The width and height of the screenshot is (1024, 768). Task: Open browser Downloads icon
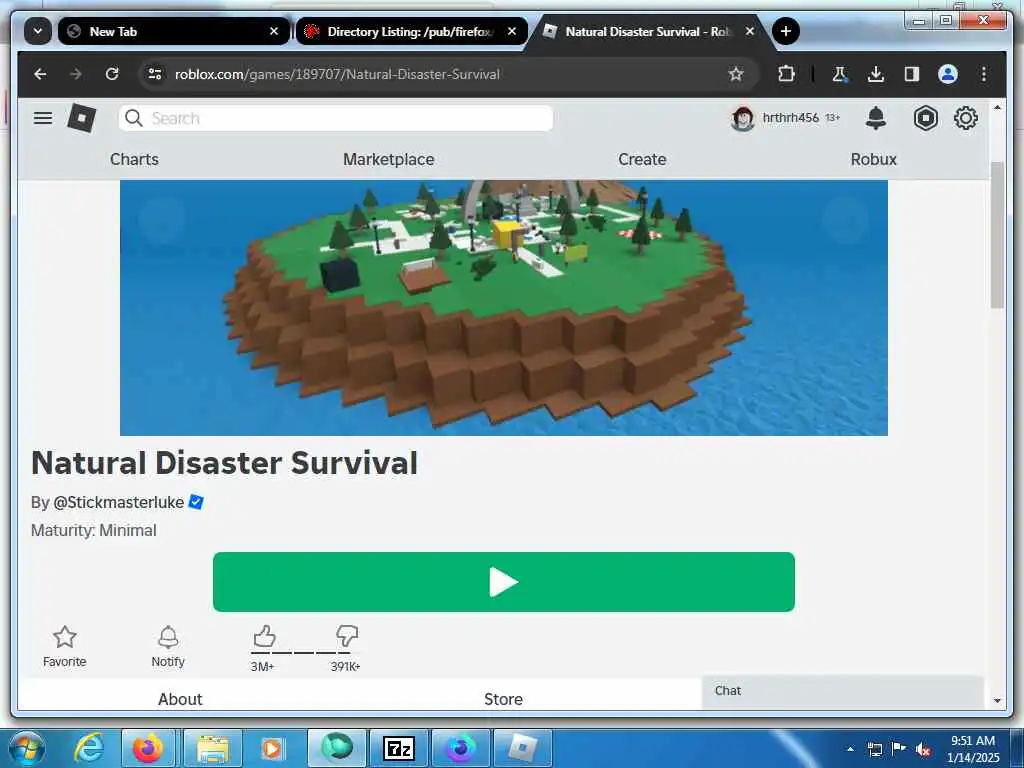point(876,74)
